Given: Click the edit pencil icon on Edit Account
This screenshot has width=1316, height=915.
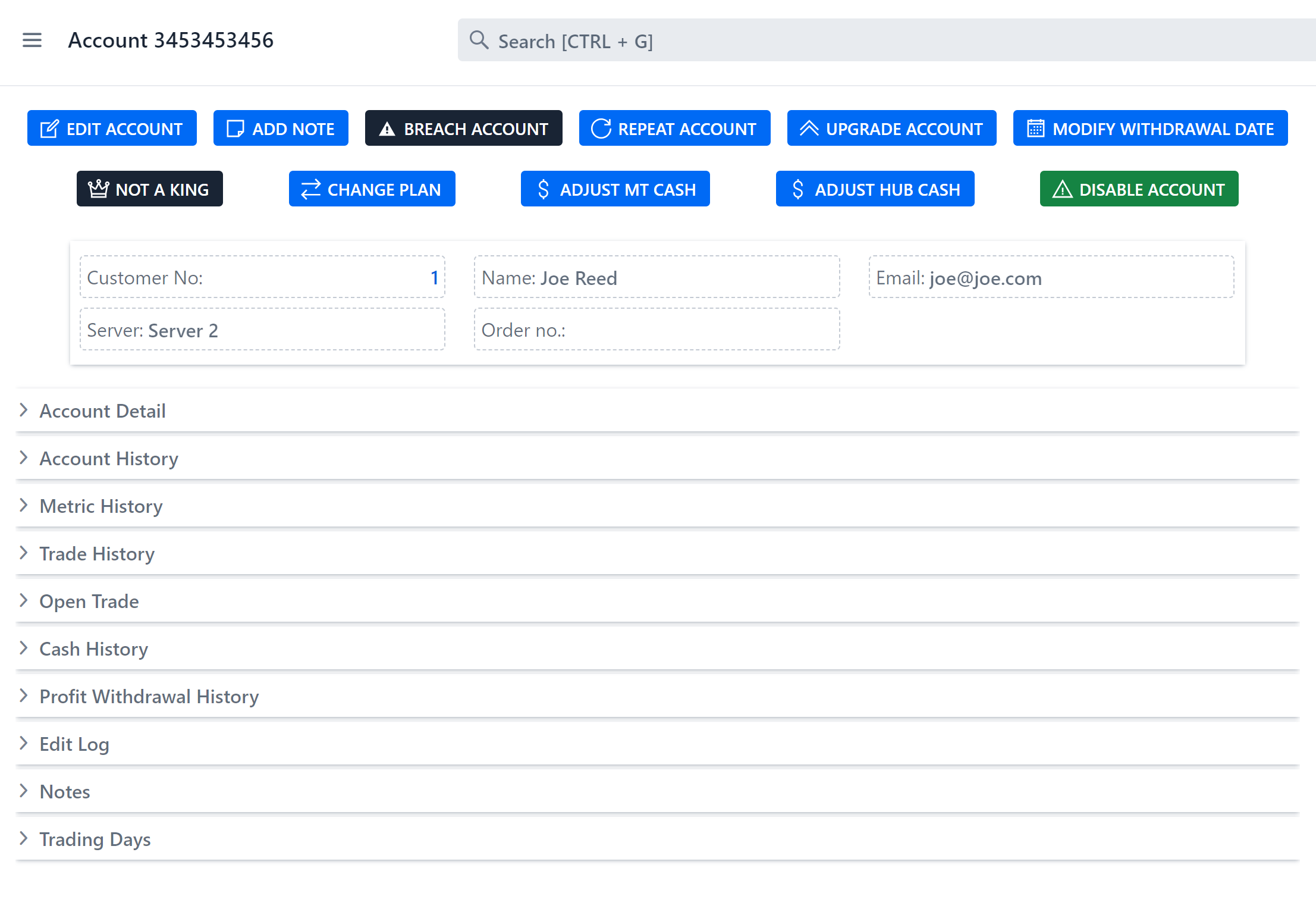Looking at the screenshot, I should pyautogui.click(x=50, y=128).
